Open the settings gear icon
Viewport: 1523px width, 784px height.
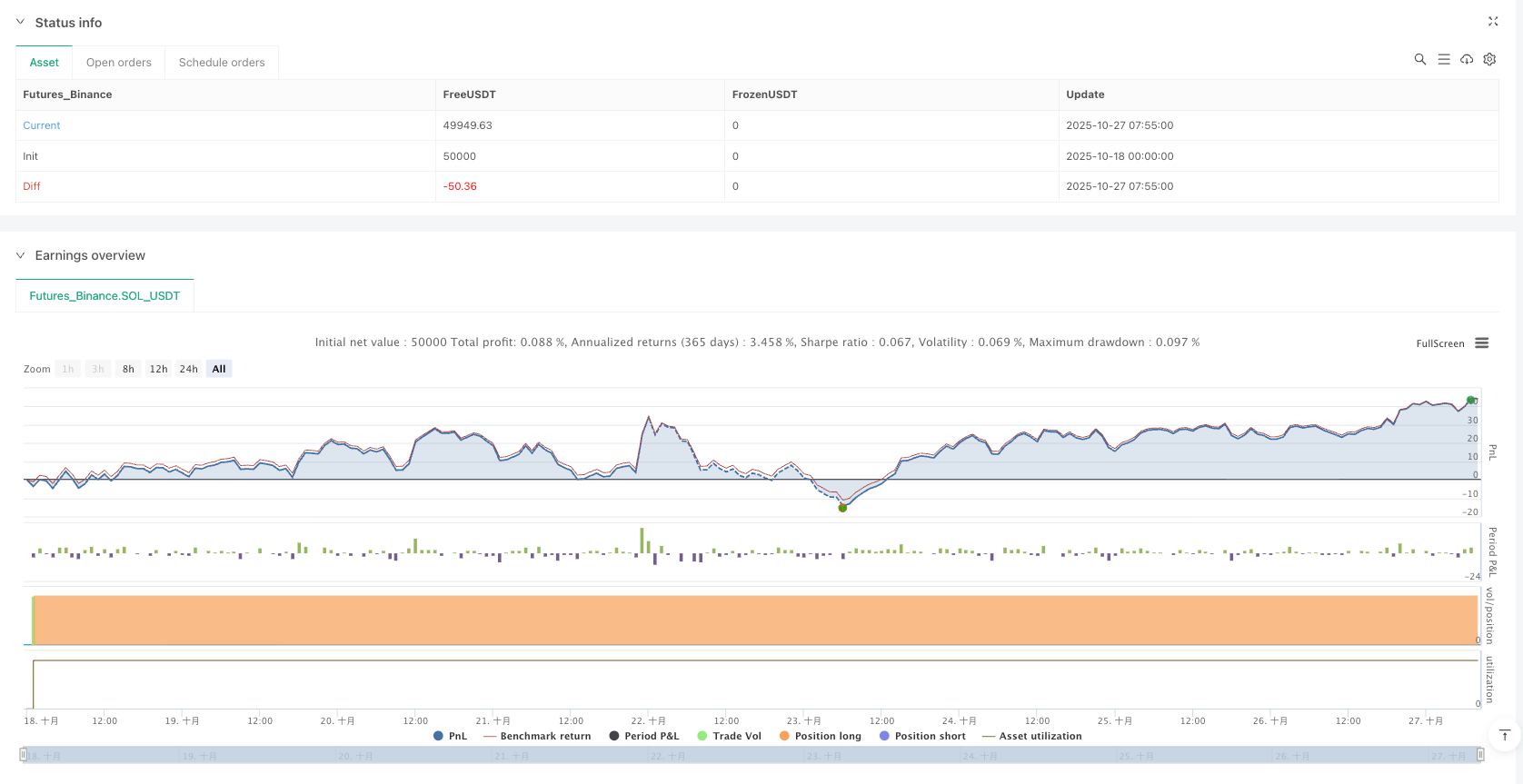[1489, 59]
